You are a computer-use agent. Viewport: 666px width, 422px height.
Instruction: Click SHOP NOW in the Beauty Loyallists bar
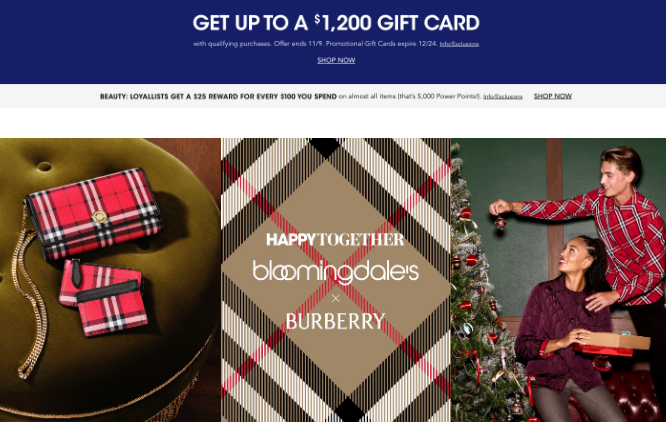tap(553, 96)
